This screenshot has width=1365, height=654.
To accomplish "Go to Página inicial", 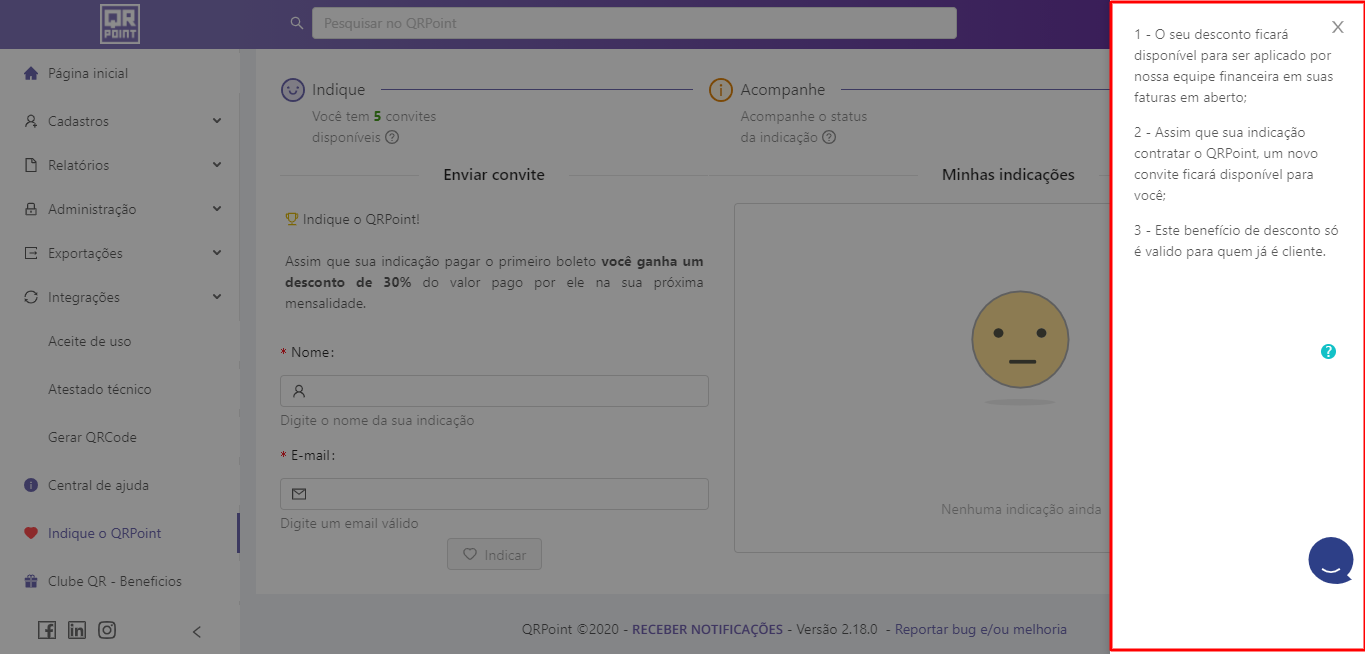I will tap(88, 73).
